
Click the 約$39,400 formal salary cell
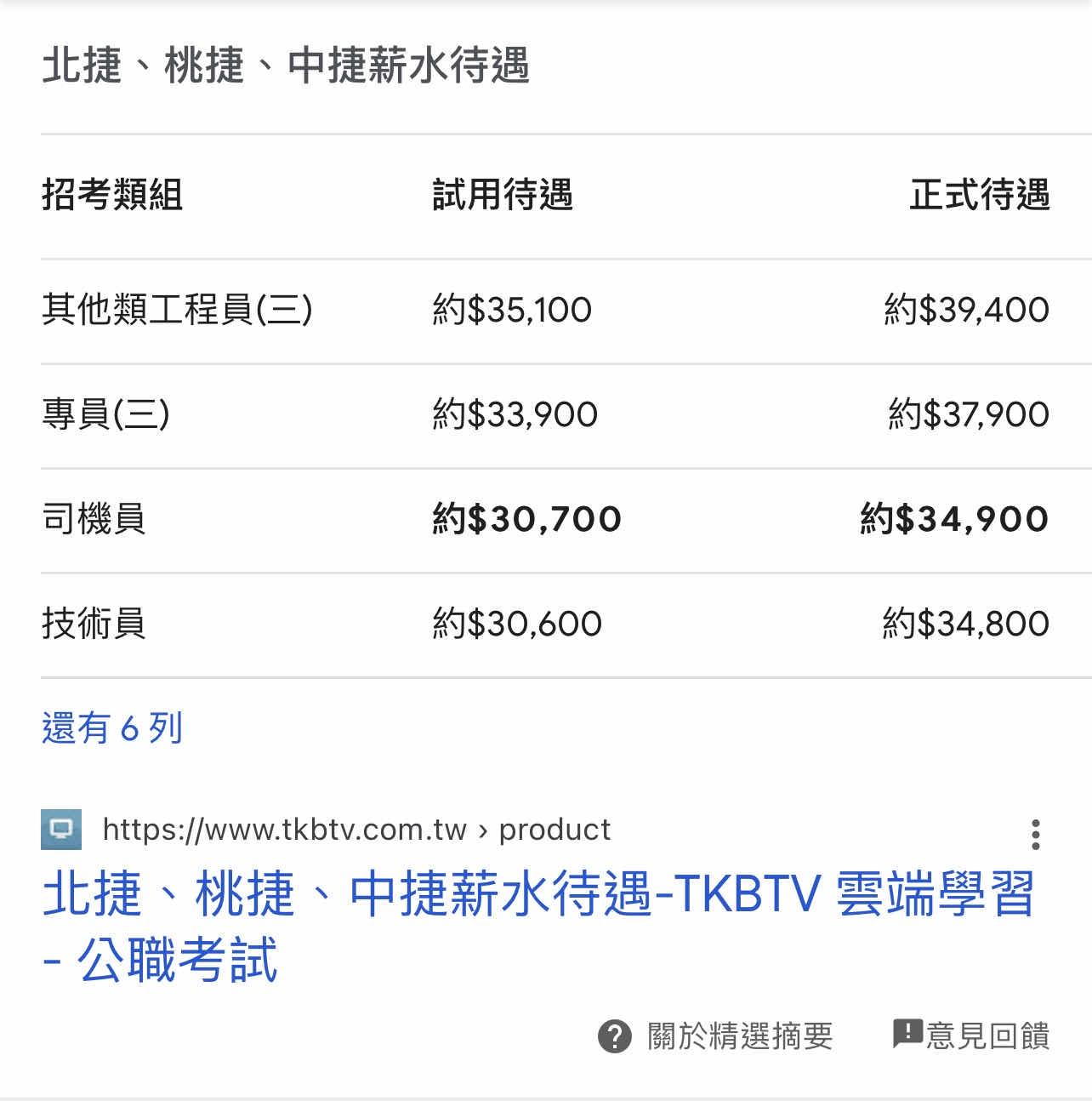click(966, 310)
